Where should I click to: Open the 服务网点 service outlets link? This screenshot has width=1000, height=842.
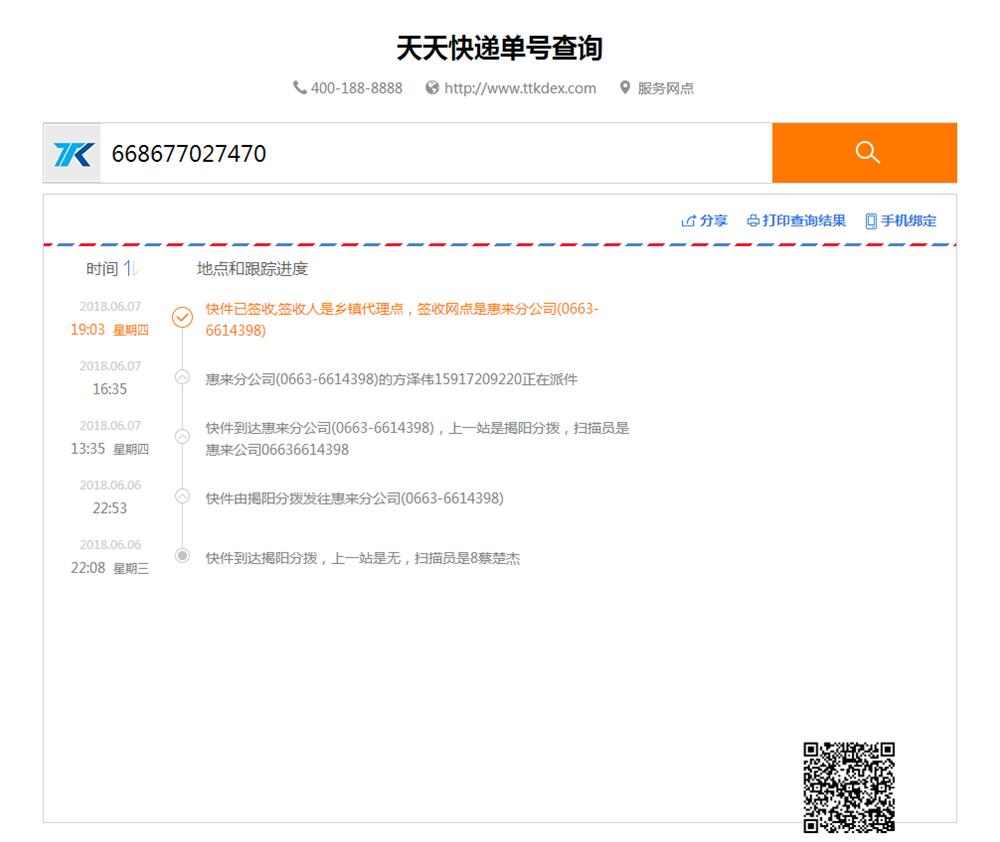[x=666, y=88]
